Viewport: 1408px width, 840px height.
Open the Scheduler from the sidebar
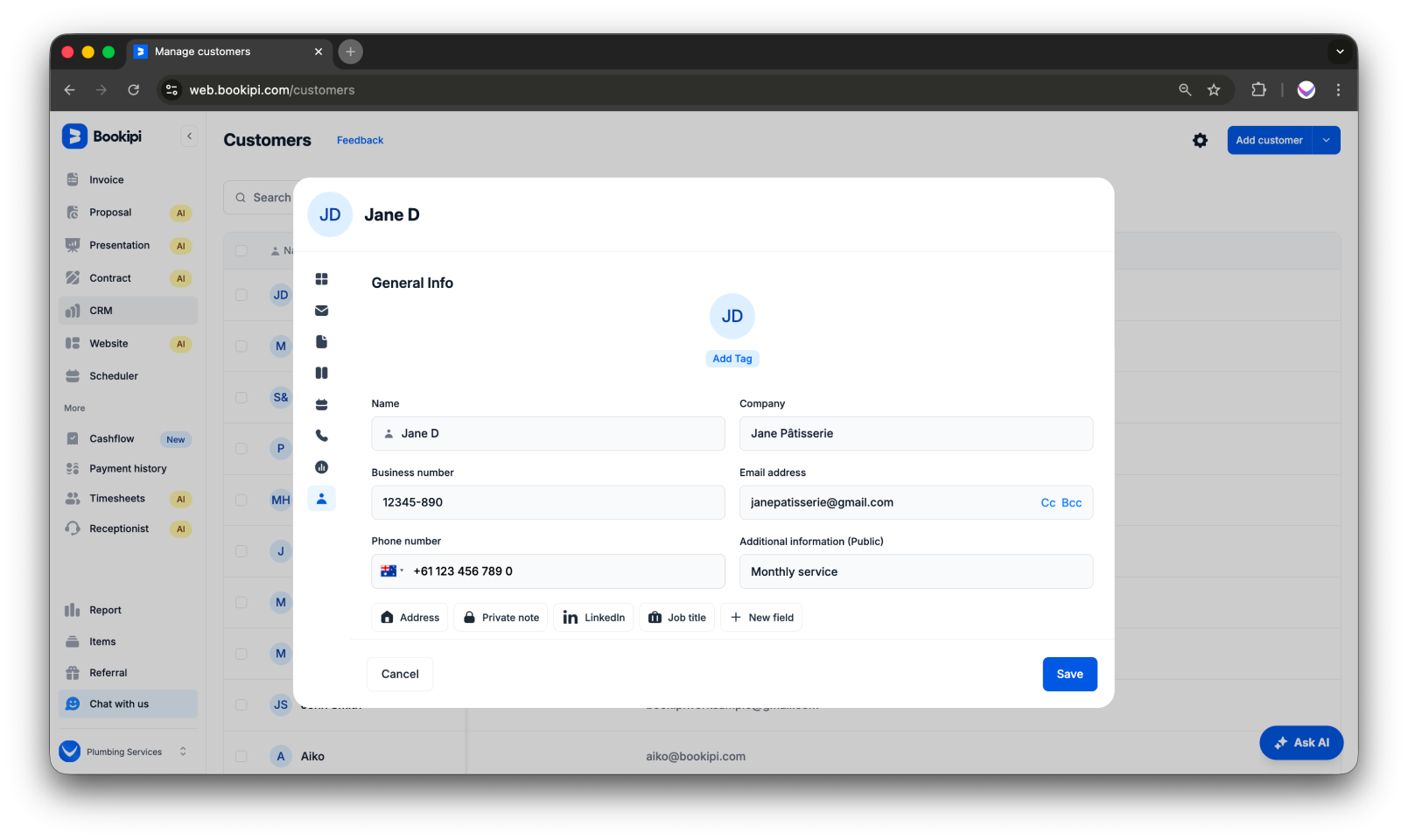click(114, 375)
